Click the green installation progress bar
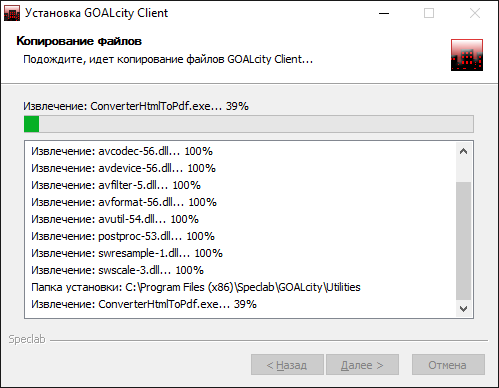Screen dimensions: 499x388 pos(249,124)
